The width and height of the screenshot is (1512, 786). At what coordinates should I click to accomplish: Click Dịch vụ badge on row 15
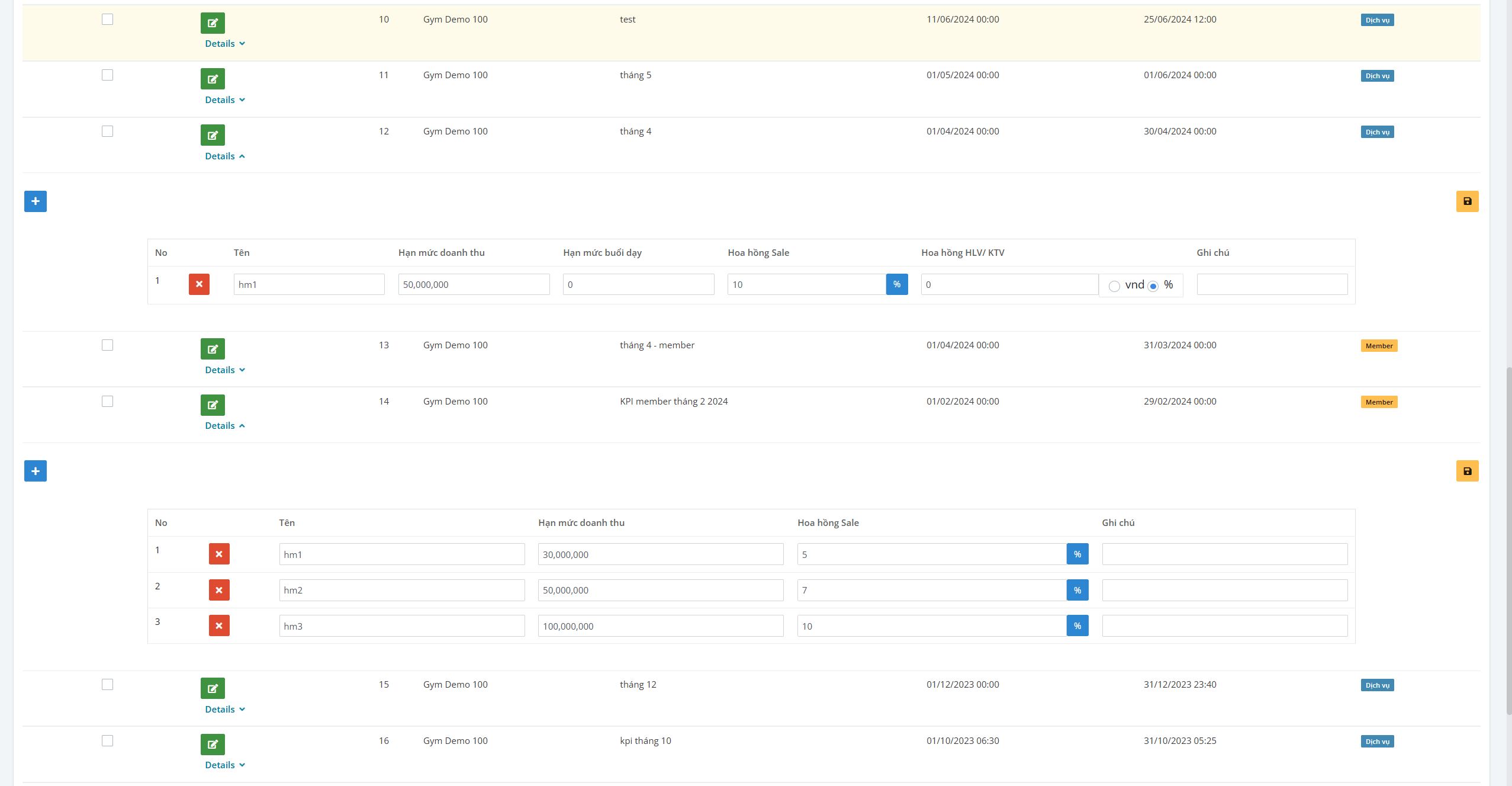(x=1377, y=685)
